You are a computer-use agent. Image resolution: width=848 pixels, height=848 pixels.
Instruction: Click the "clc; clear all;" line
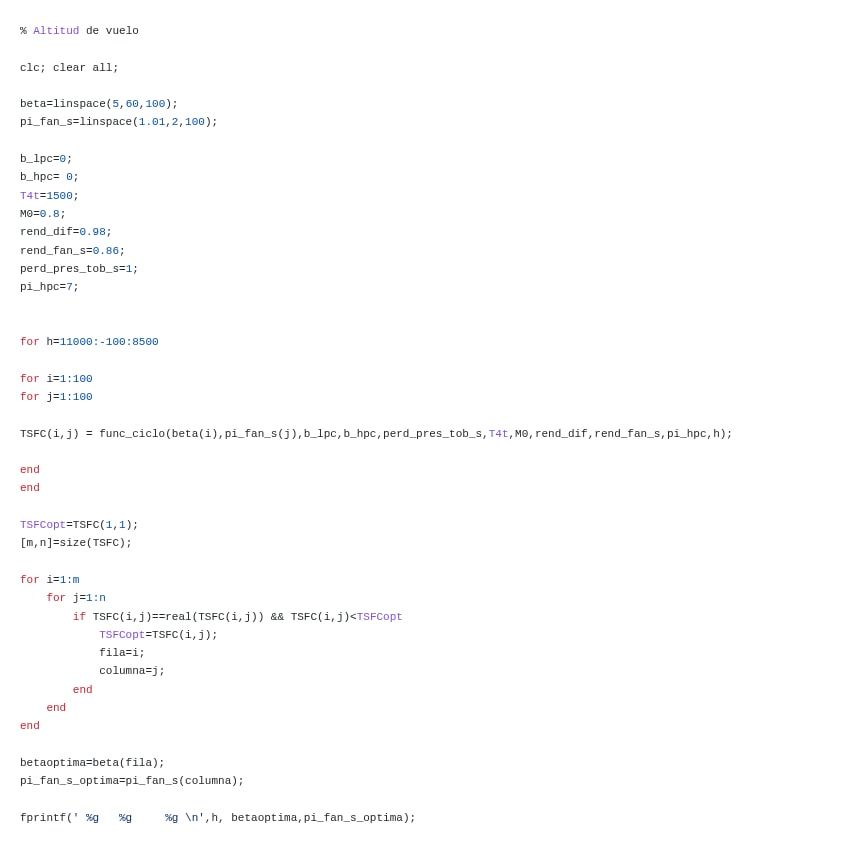point(69,68)
